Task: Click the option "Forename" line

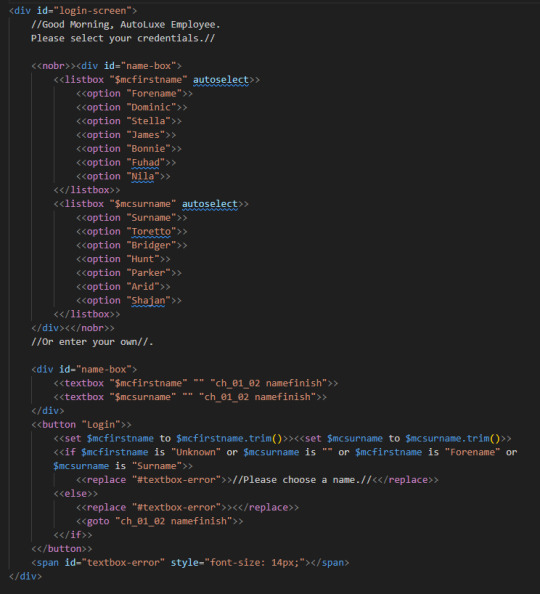Action: (134, 94)
